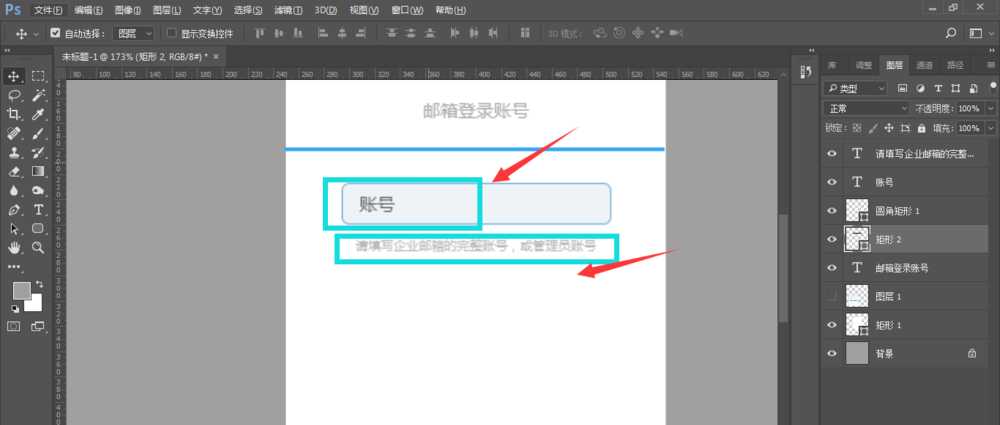Screen dimensions: 1000x425
Task: Select the Eraser tool
Action: tap(15, 172)
